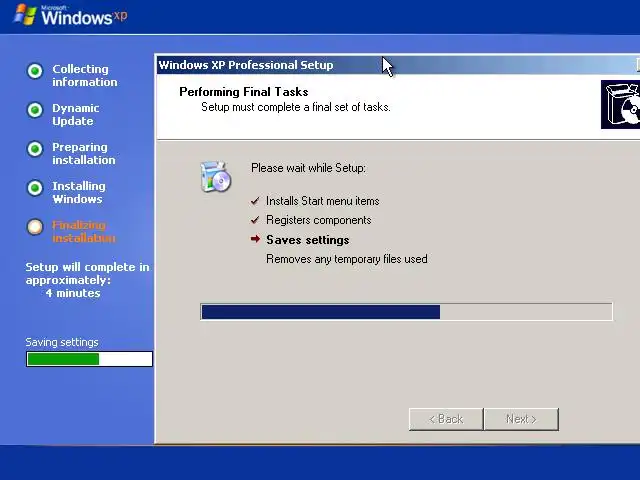Click the 'Saving settings' status label
Screen dimensions: 640x480
pos(62,342)
